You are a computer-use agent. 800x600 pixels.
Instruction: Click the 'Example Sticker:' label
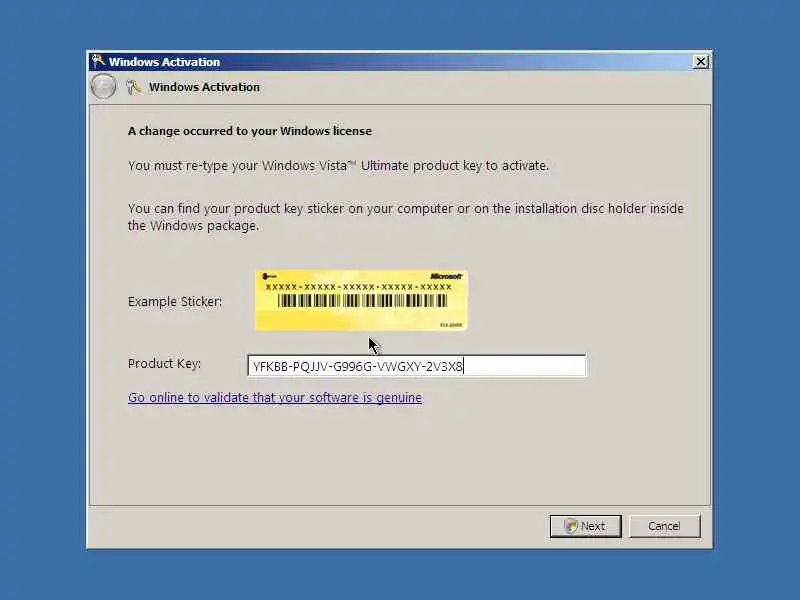click(x=175, y=302)
